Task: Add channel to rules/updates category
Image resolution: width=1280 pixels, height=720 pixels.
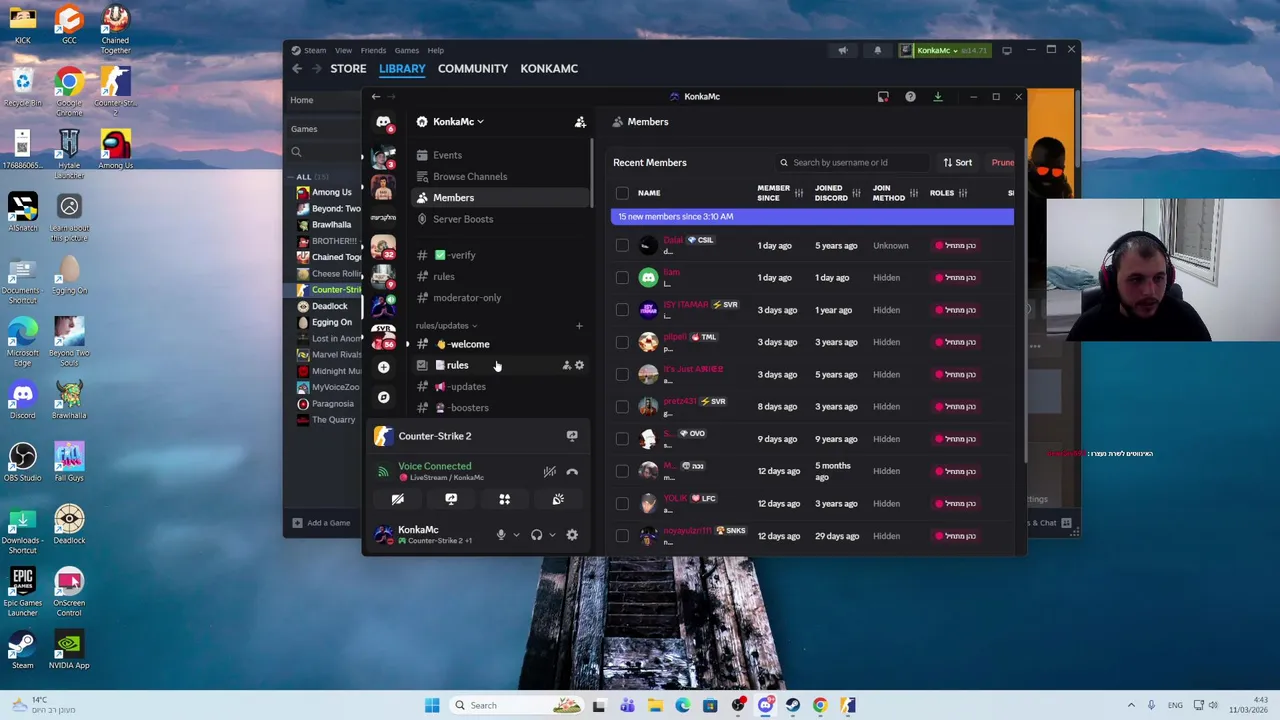Action: coord(578,326)
